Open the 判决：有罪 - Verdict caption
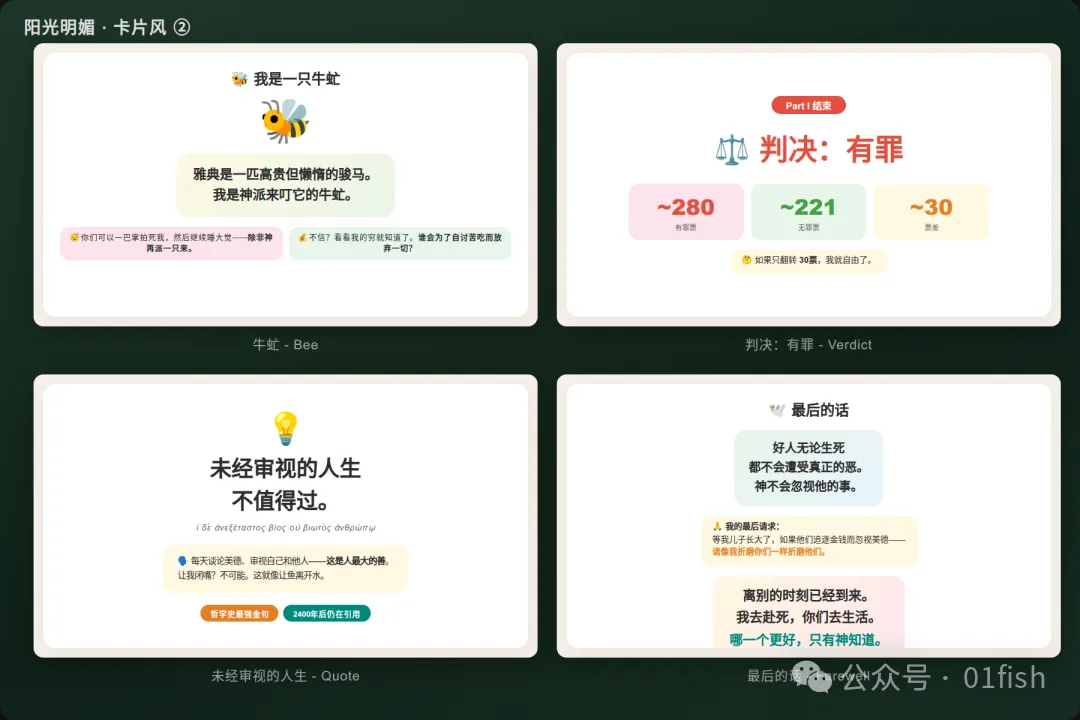The height and width of the screenshot is (720, 1080). pyautogui.click(x=808, y=344)
